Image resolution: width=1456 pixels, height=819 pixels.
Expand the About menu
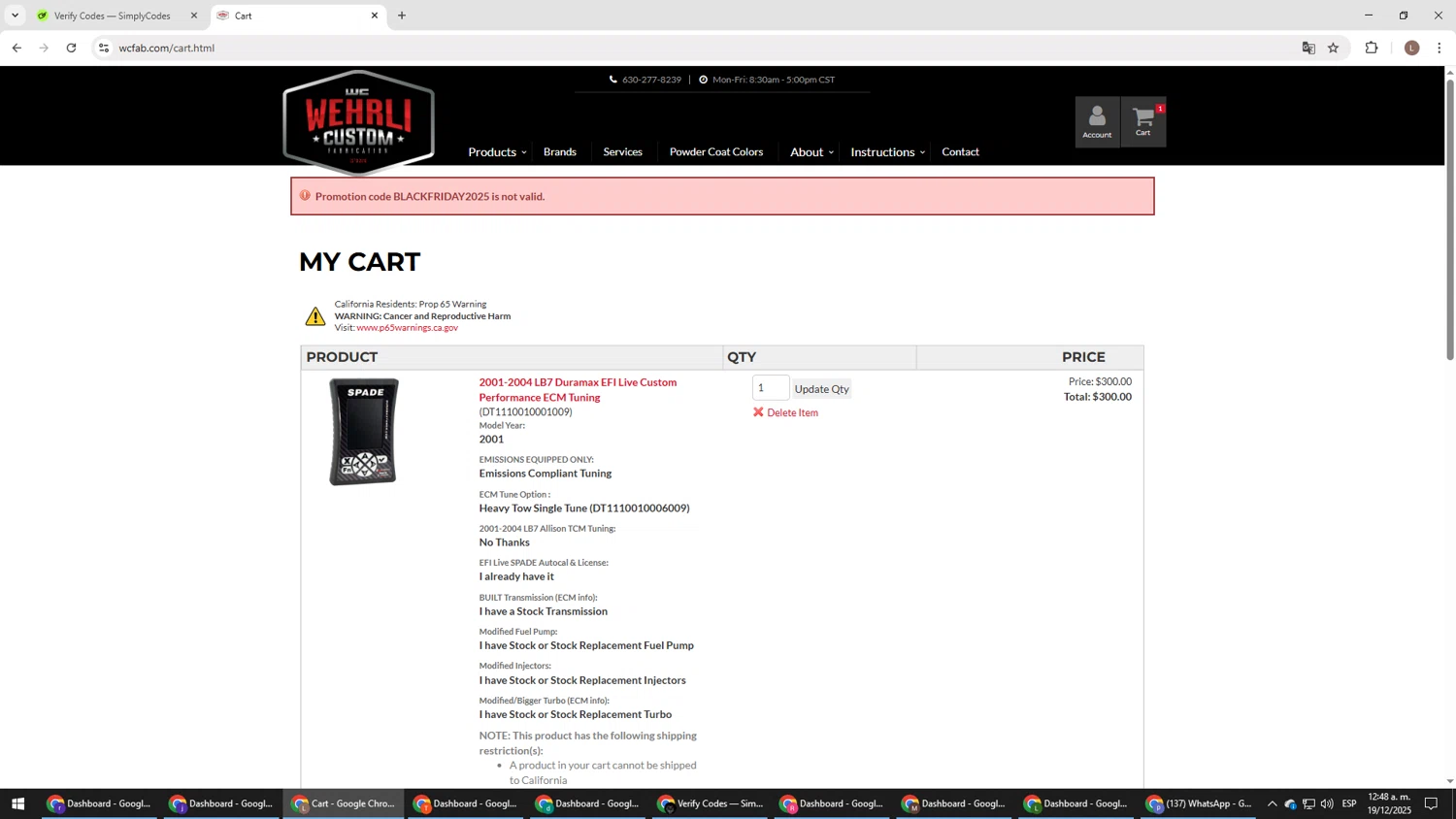click(811, 152)
